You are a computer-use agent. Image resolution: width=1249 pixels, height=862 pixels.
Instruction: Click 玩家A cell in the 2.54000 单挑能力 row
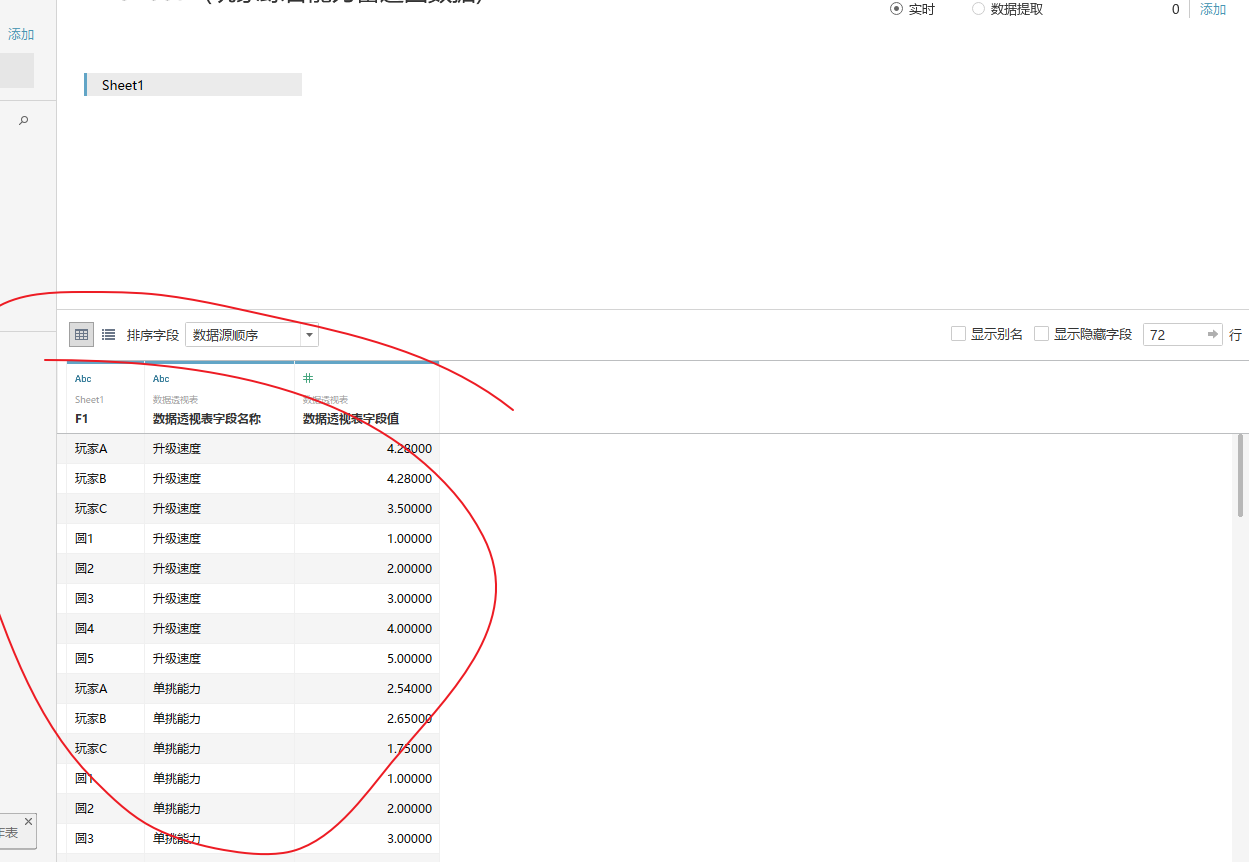[x=91, y=688]
